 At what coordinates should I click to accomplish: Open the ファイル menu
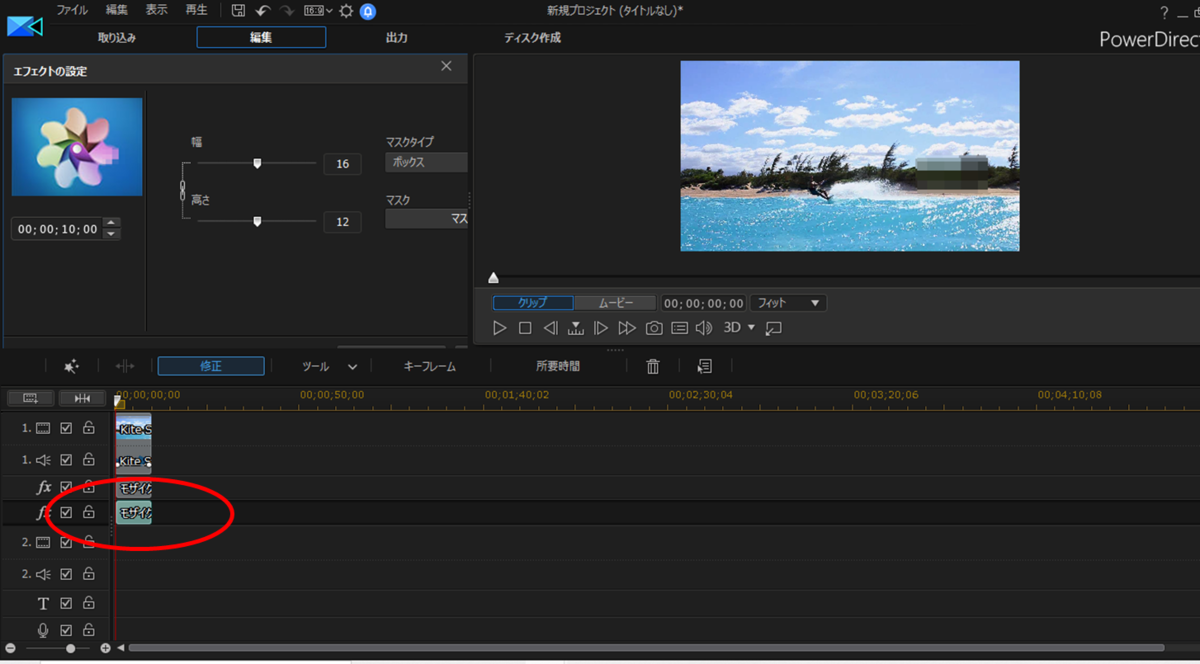[71, 10]
